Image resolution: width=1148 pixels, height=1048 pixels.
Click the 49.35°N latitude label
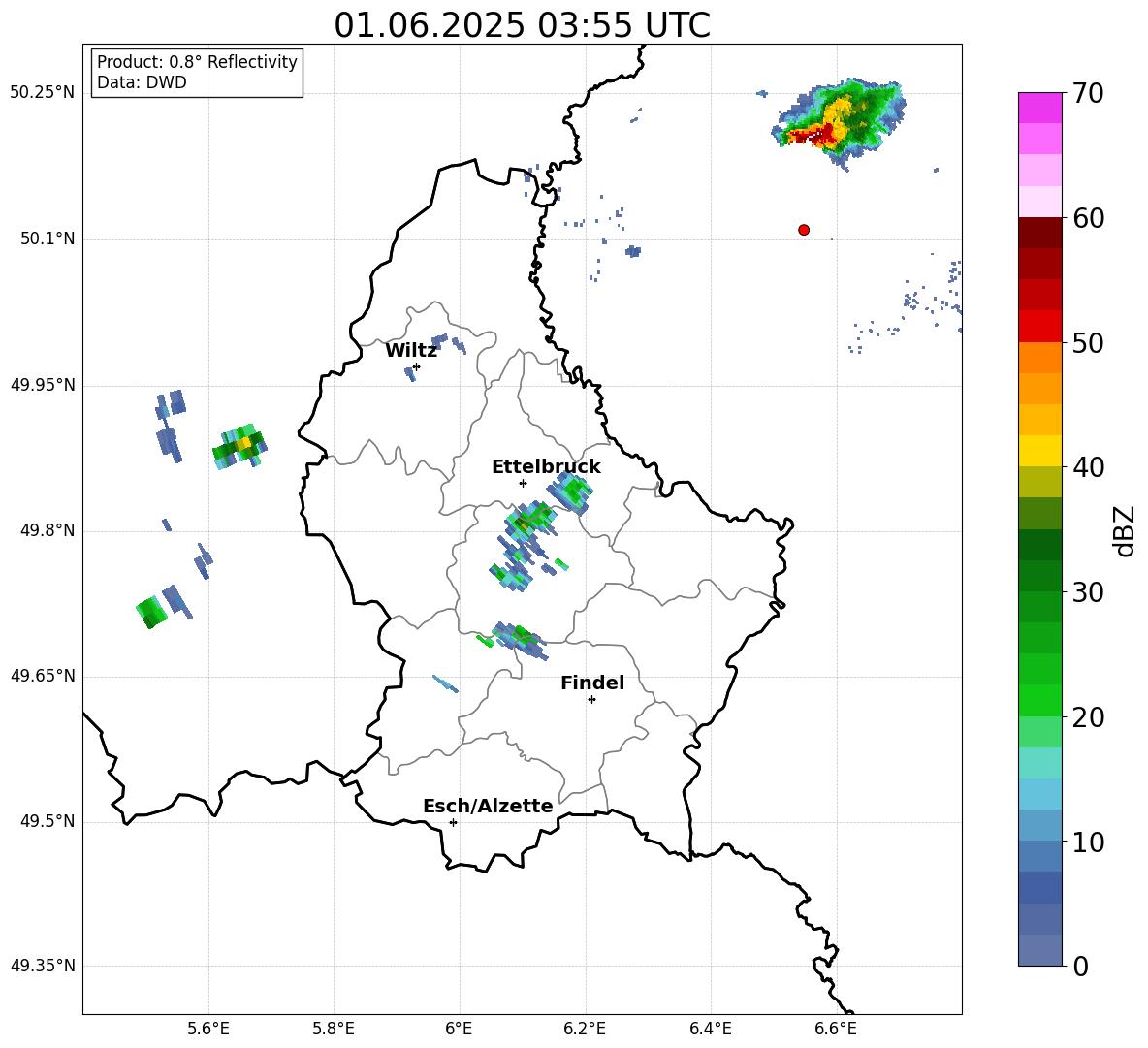pyautogui.click(x=43, y=966)
